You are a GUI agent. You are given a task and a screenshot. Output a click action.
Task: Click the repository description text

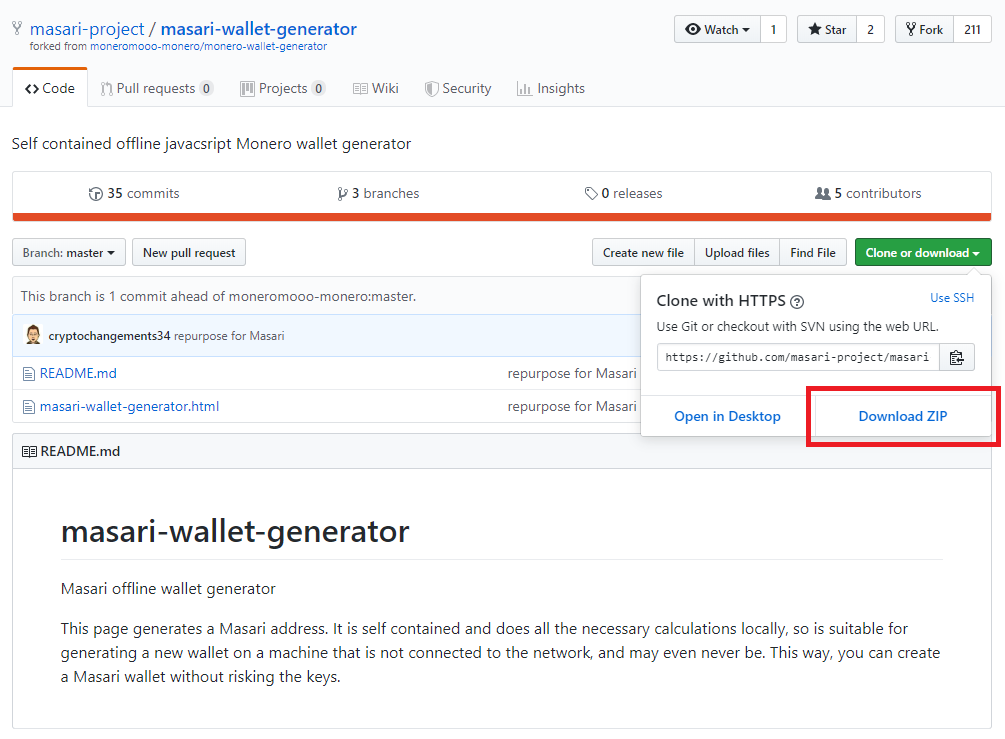point(212,144)
